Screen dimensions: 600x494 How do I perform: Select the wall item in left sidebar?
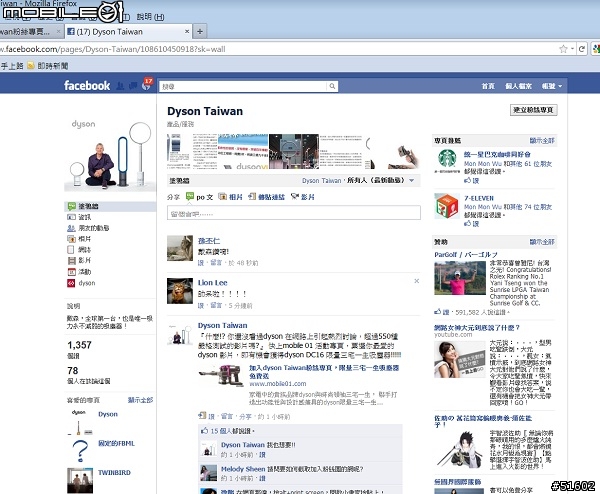(110, 206)
